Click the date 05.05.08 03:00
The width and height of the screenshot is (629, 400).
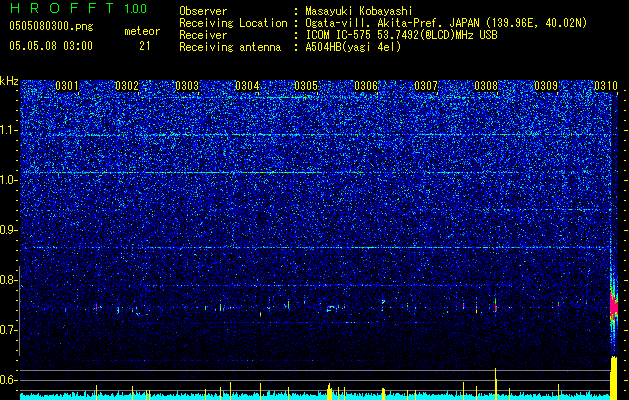[51, 45]
